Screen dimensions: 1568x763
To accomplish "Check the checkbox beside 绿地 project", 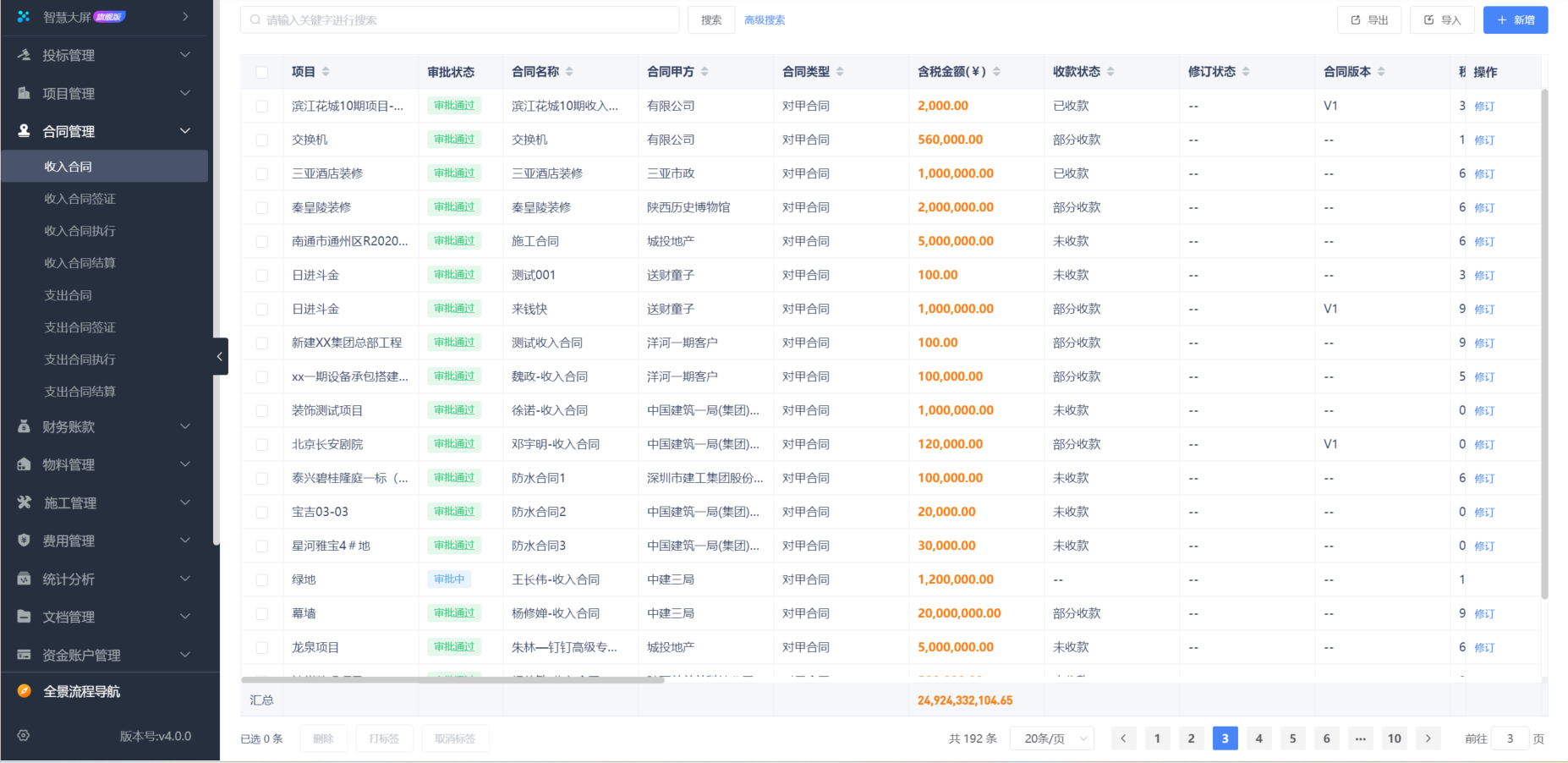I will coord(261,579).
